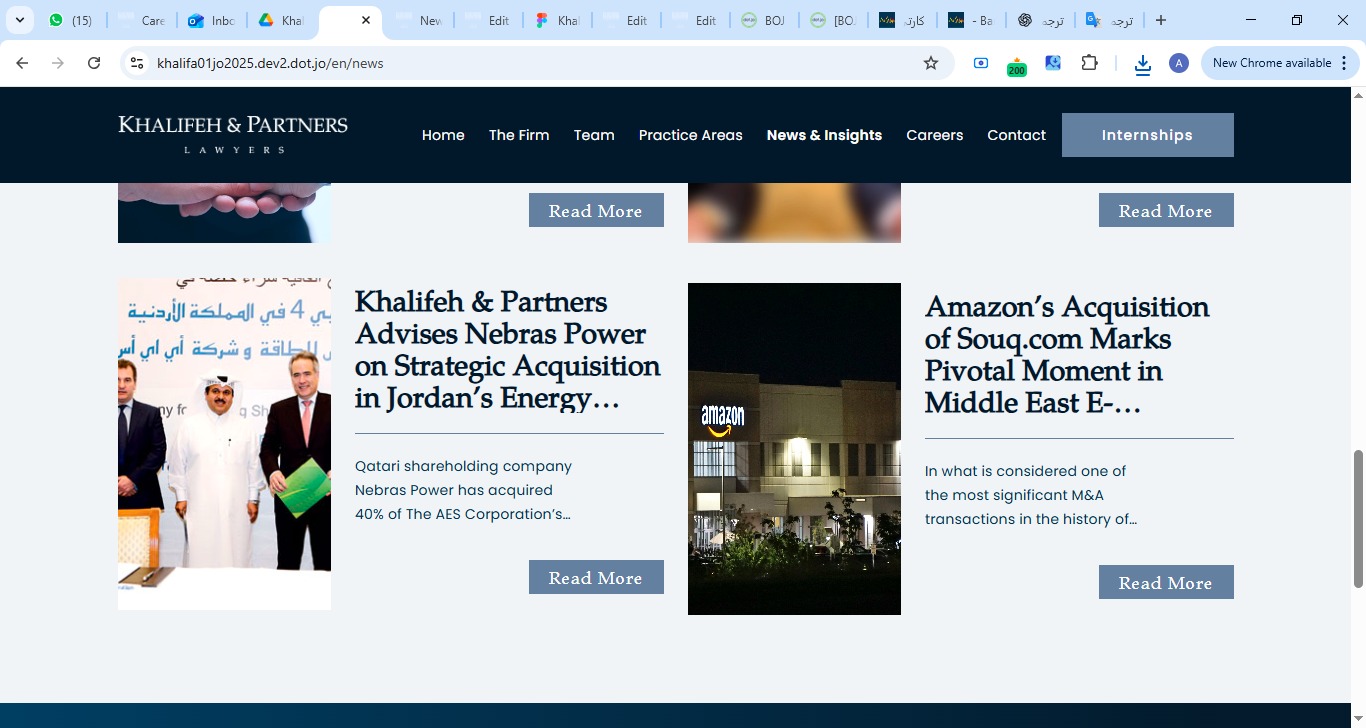
Task: Open the Contact menu item
Action: (x=1016, y=135)
